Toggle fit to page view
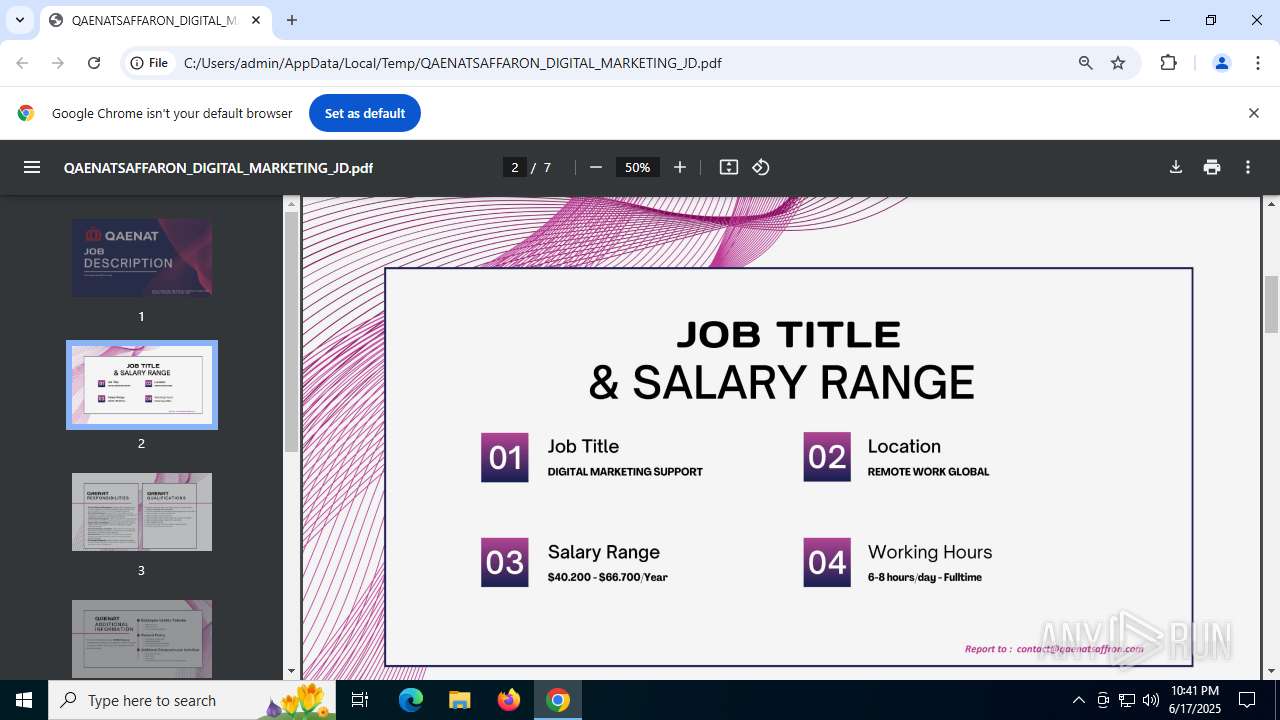 [729, 167]
